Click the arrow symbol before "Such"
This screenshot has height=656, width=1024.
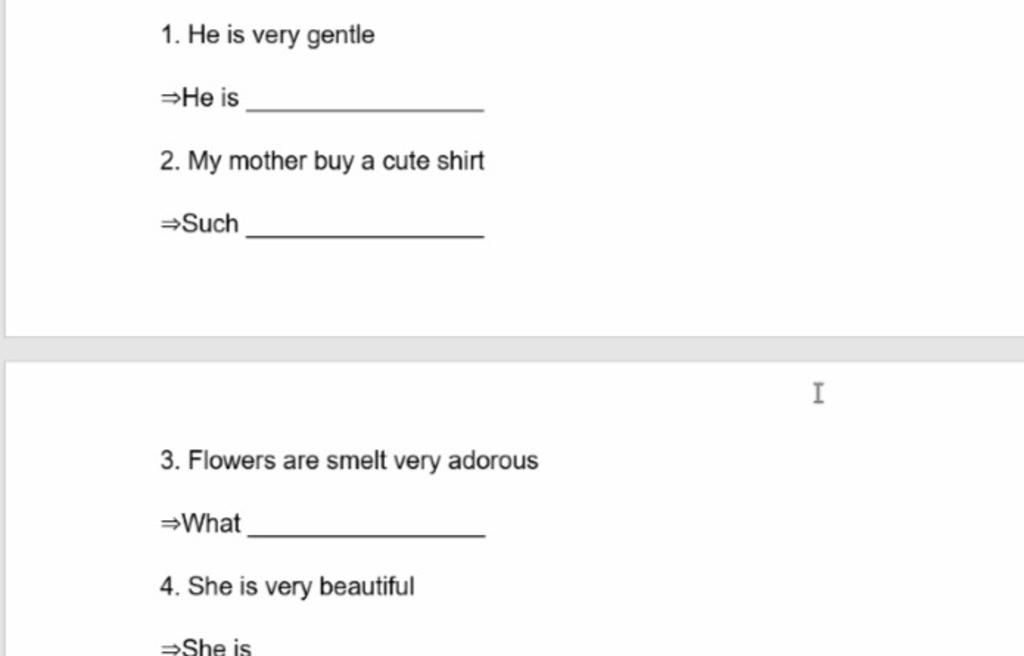(x=170, y=224)
